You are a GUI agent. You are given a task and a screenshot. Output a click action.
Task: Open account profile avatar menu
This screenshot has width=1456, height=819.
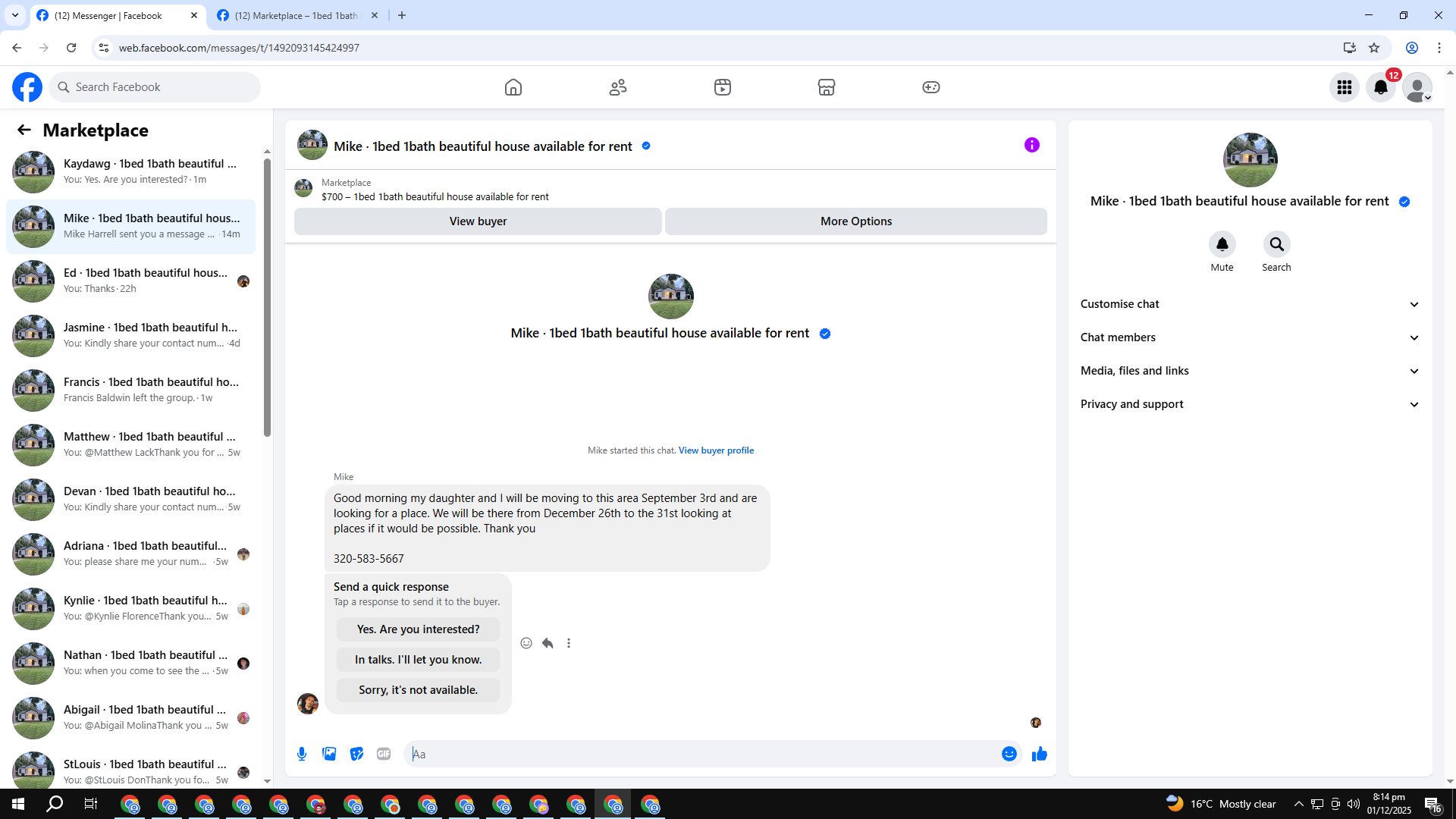[1417, 87]
